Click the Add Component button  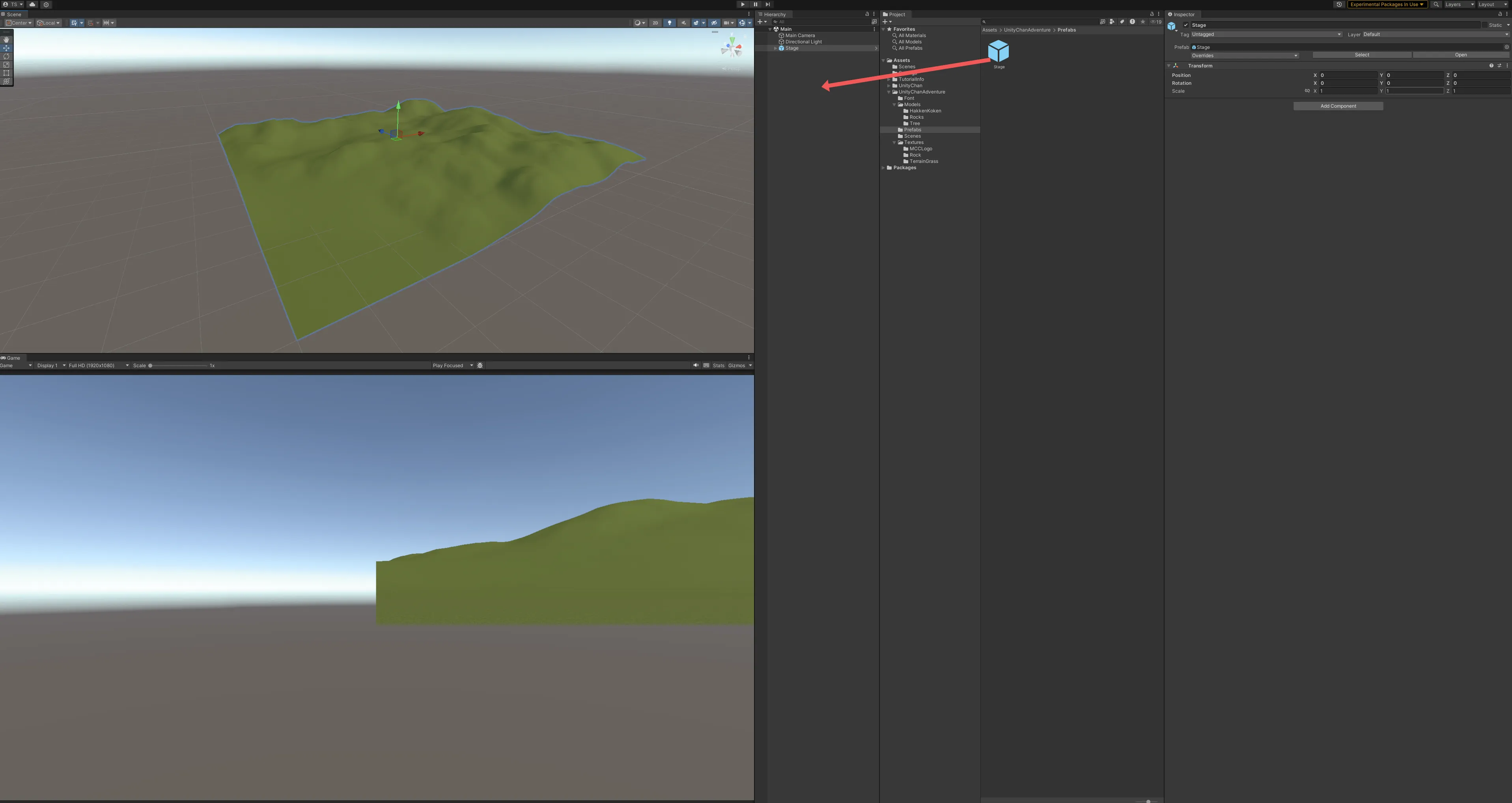(x=1338, y=106)
